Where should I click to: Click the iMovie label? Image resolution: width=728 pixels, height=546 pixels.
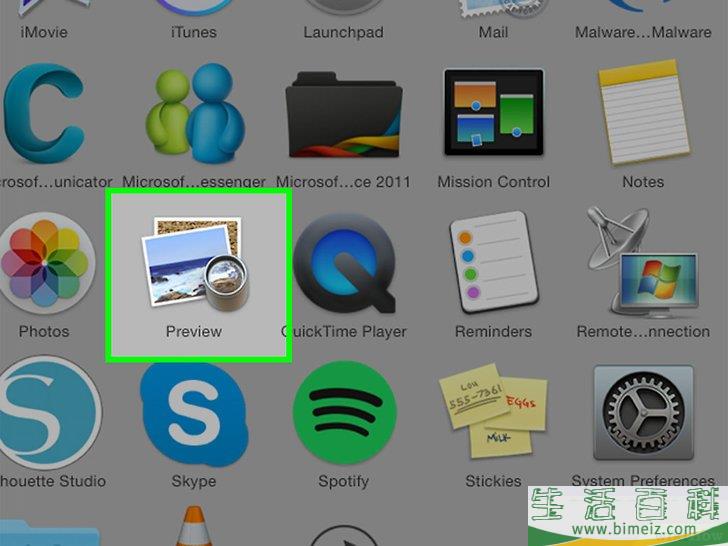pos(44,32)
